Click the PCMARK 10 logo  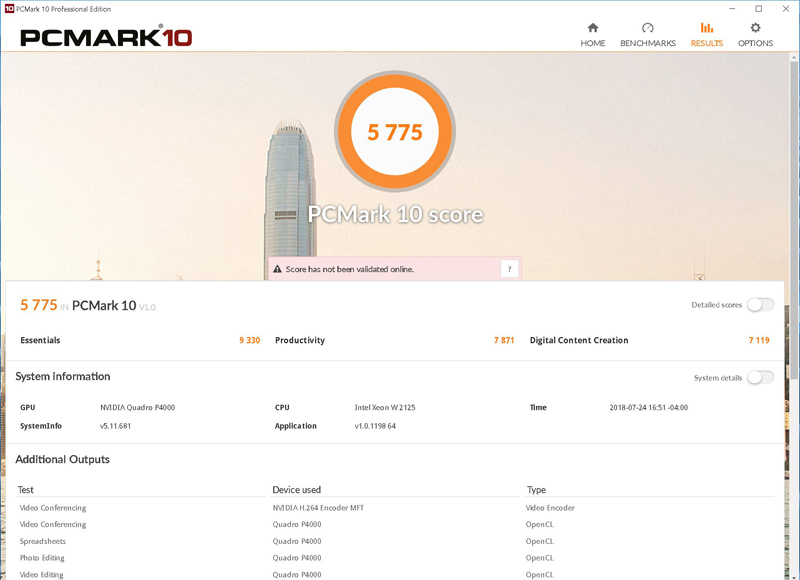tap(106, 37)
